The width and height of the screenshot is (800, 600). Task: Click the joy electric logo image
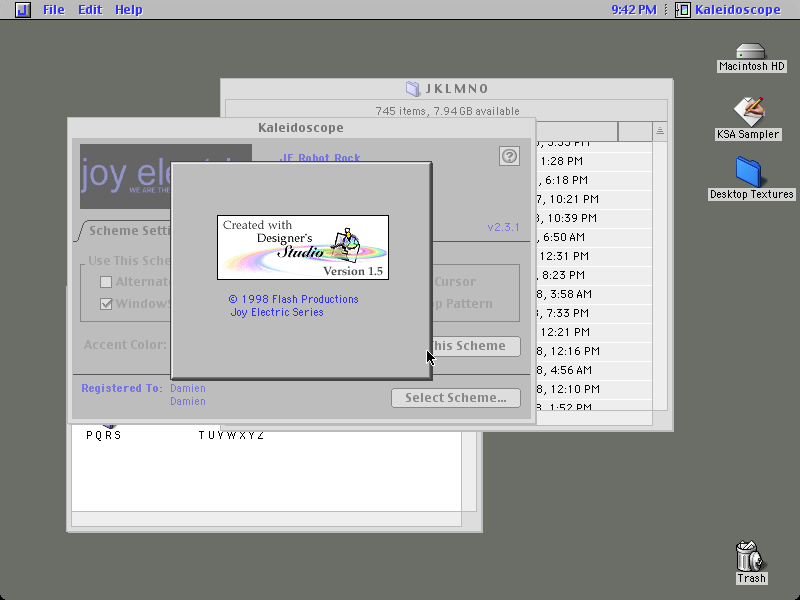[x=126, y=176]
